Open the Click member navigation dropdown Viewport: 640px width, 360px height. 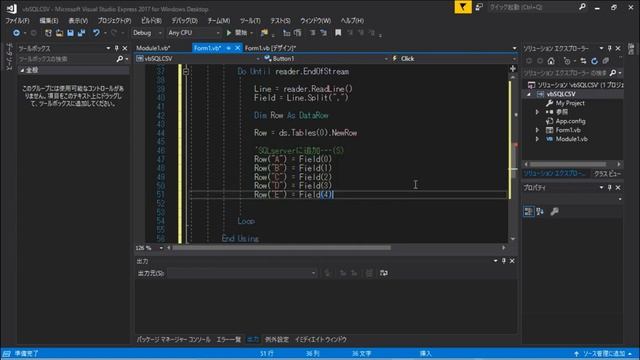point(454,59)
